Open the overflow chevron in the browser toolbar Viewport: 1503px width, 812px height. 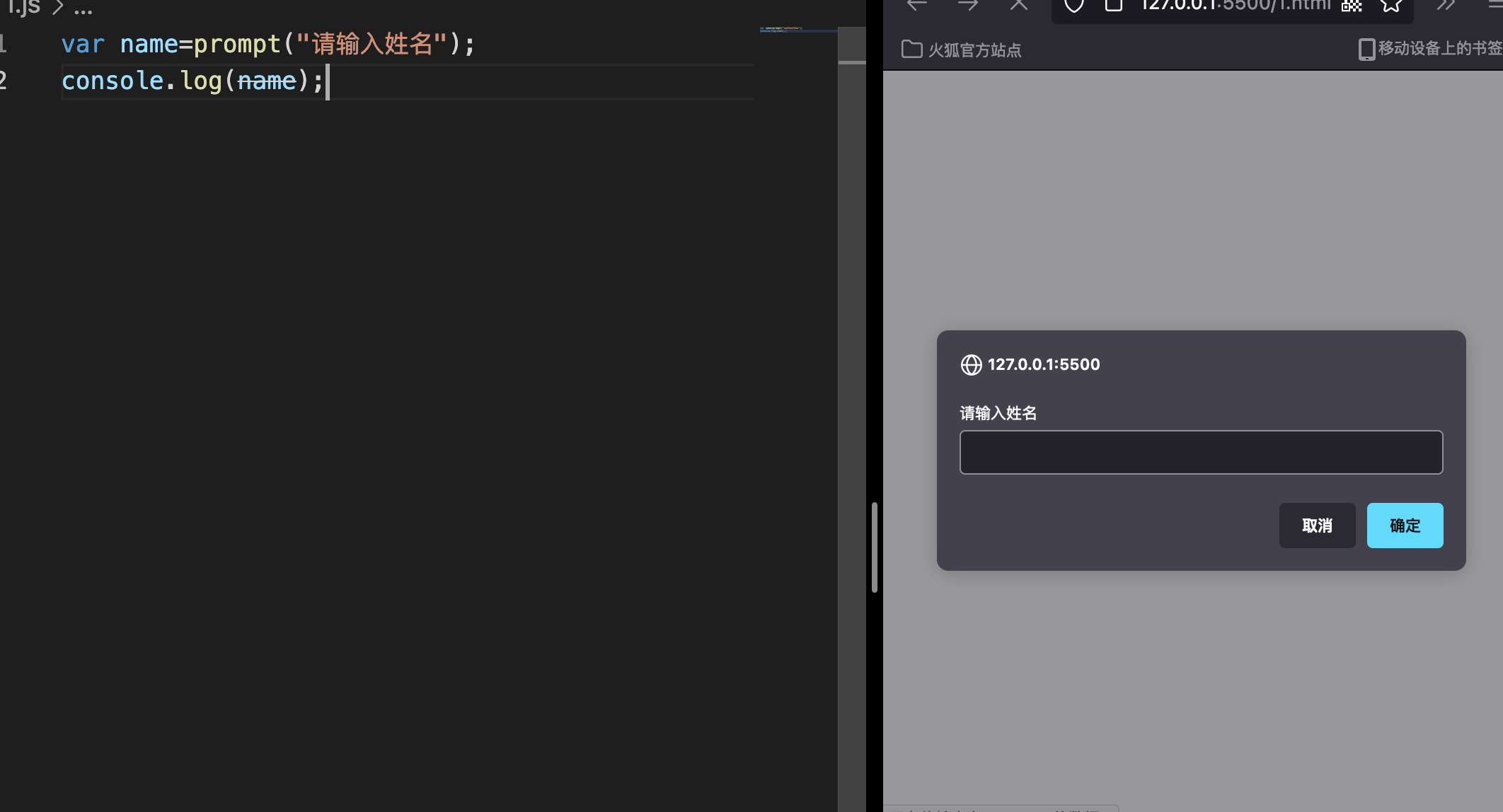pos(1446,6)
